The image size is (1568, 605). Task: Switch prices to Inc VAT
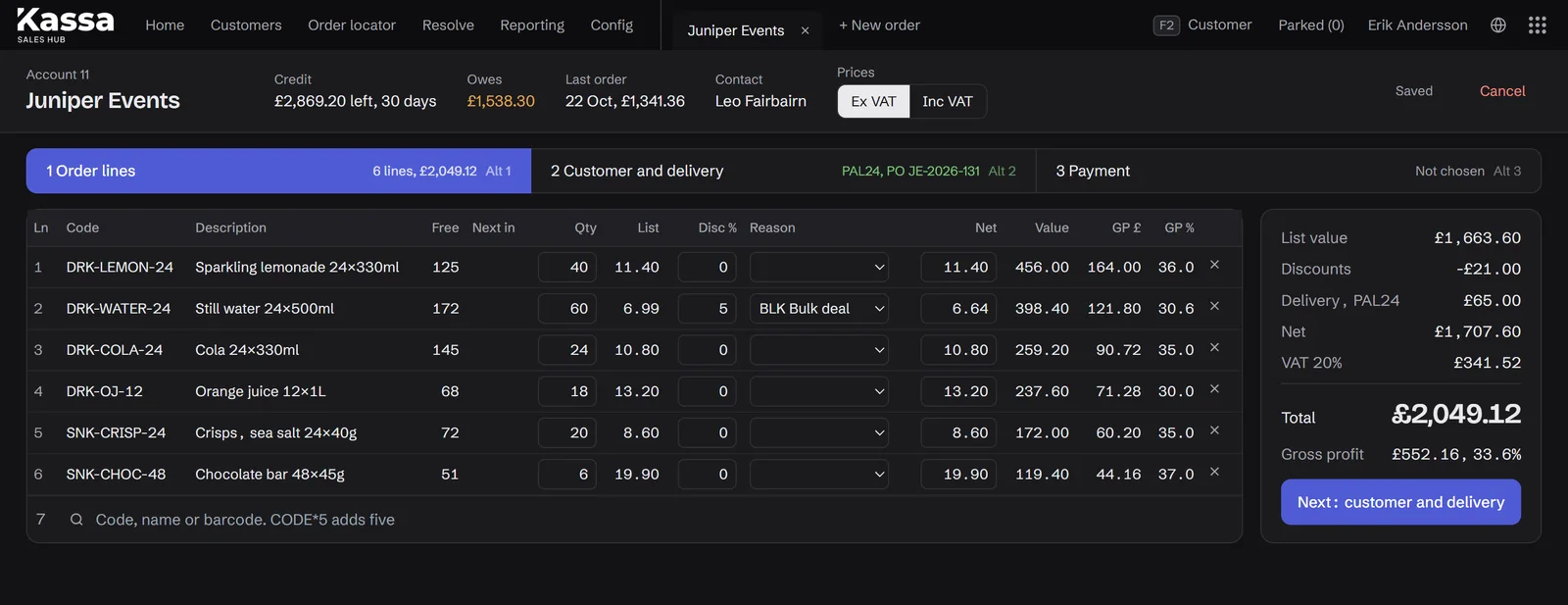[948, 101]
